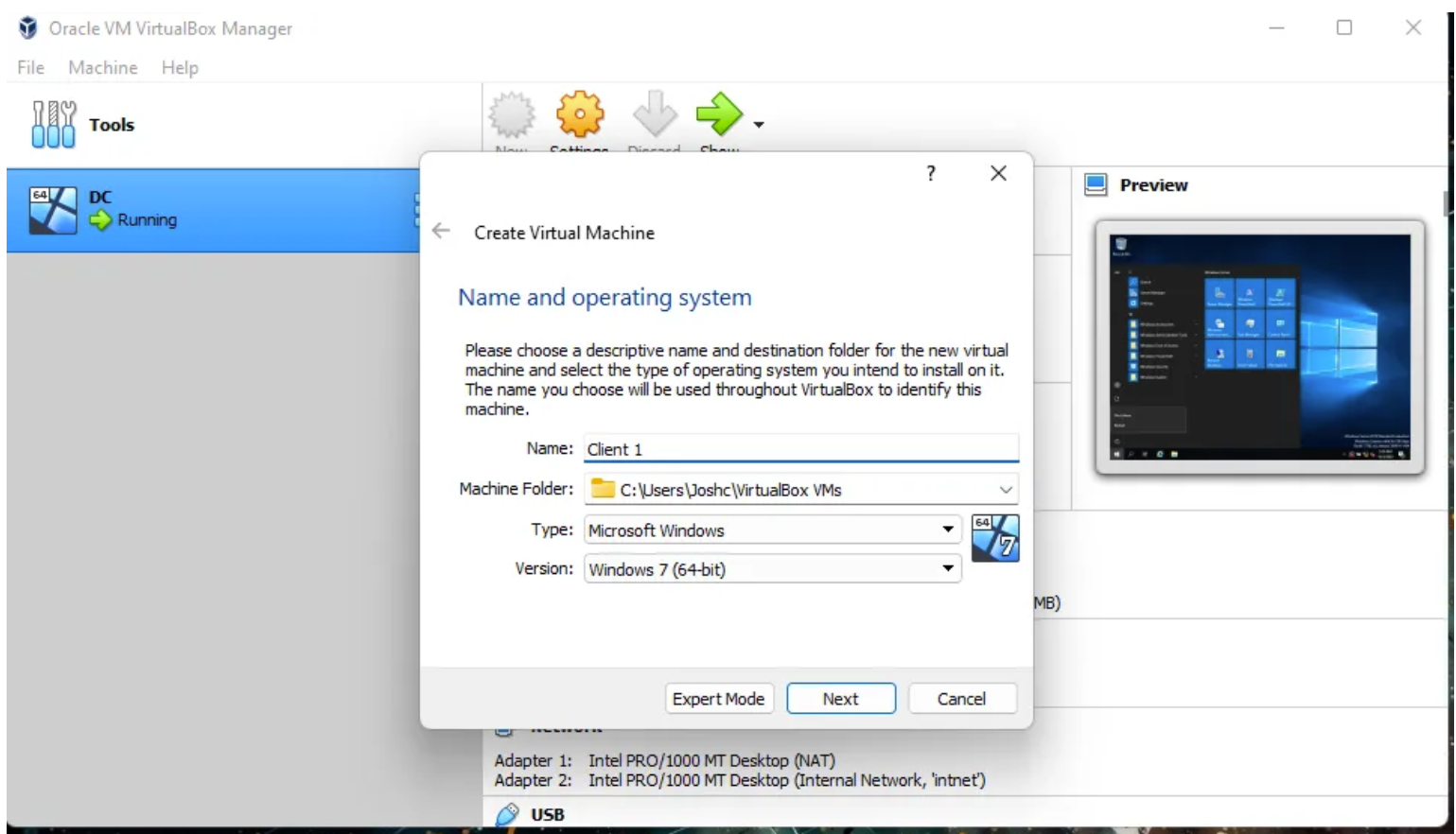Click the USB section heading
This screenshot has width=1456, height=834.
(548, 814)
